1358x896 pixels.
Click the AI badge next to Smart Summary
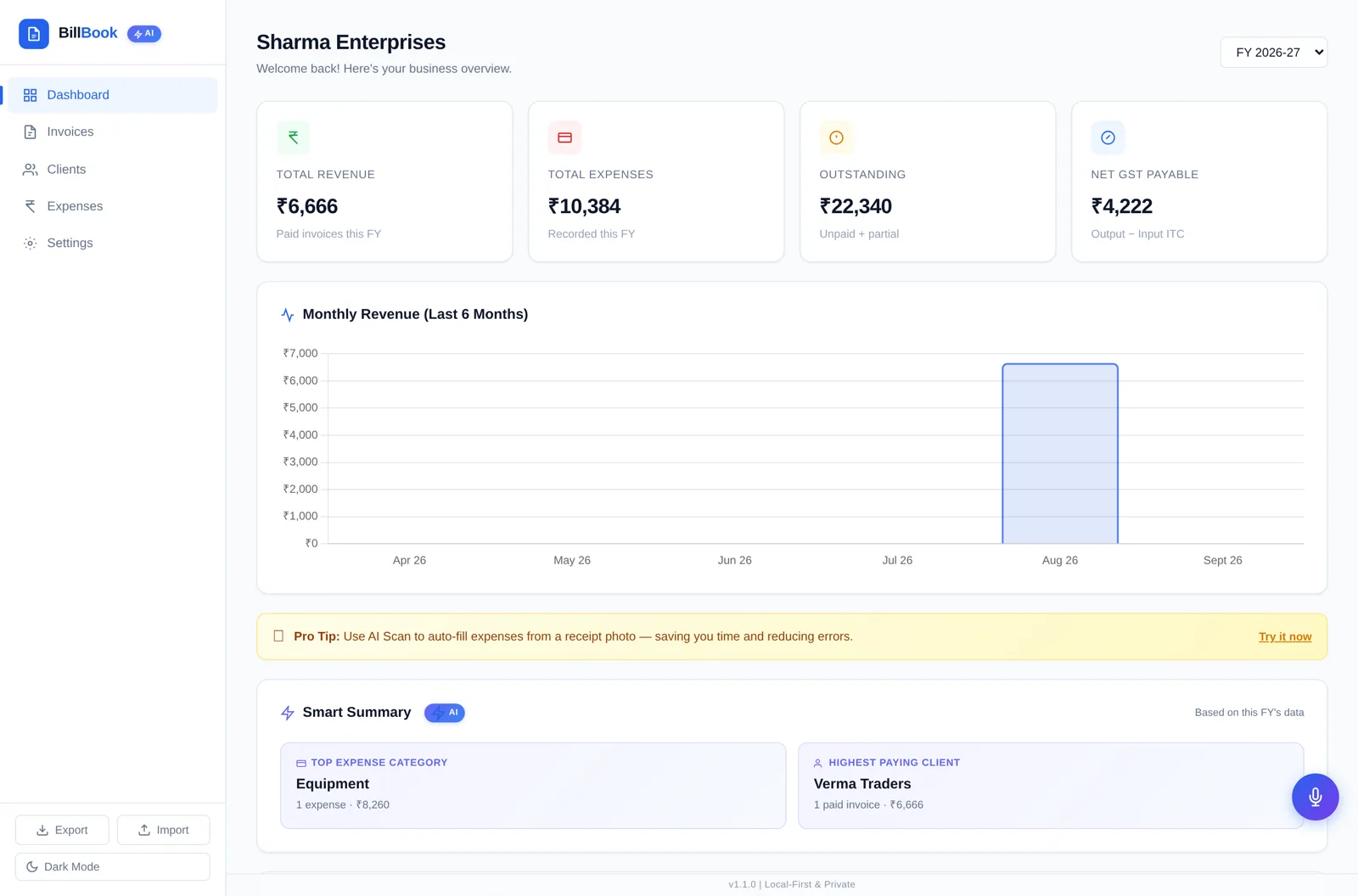[445, 713]
